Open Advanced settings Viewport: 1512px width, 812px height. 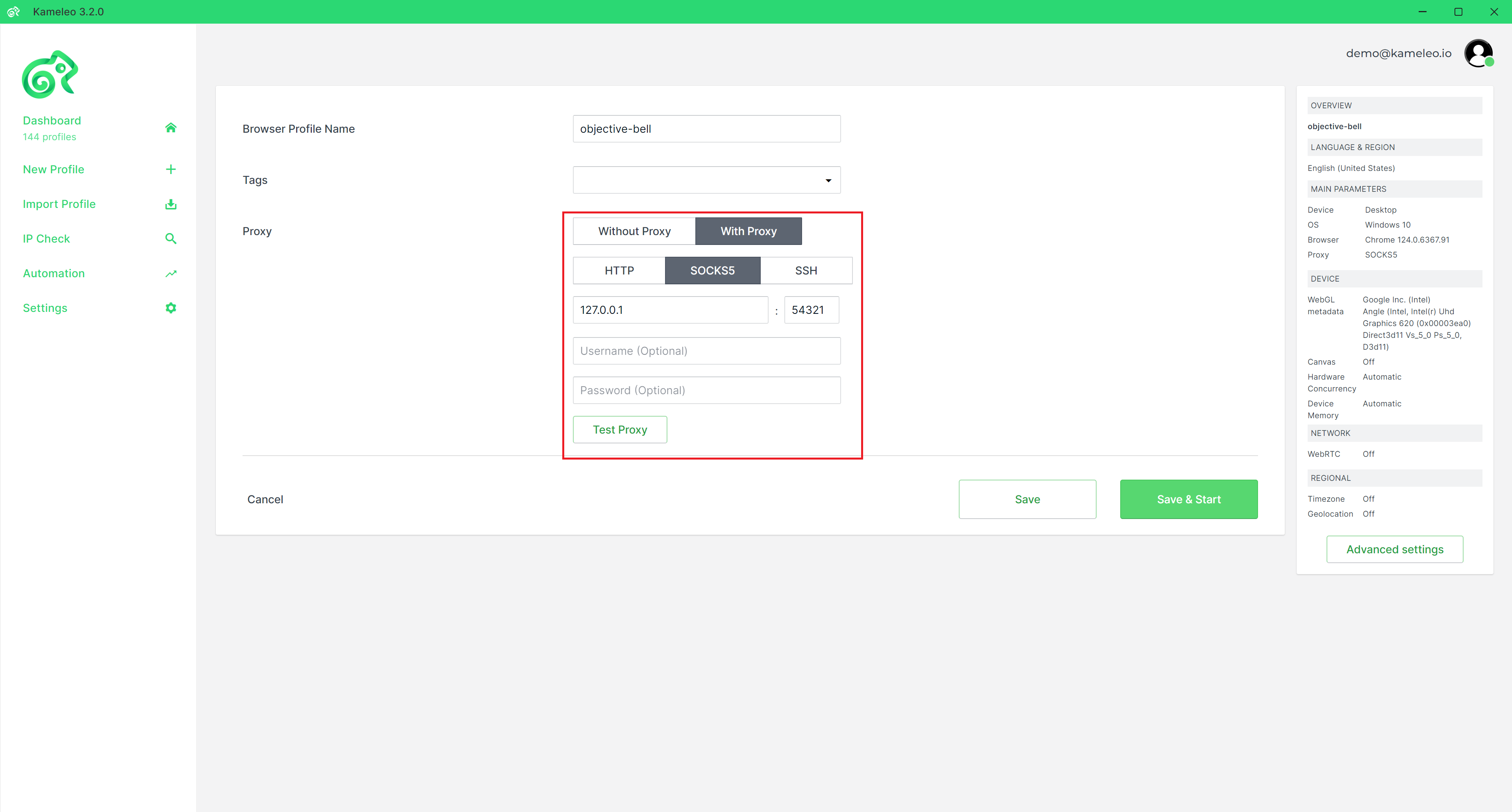click(1395, 549)
